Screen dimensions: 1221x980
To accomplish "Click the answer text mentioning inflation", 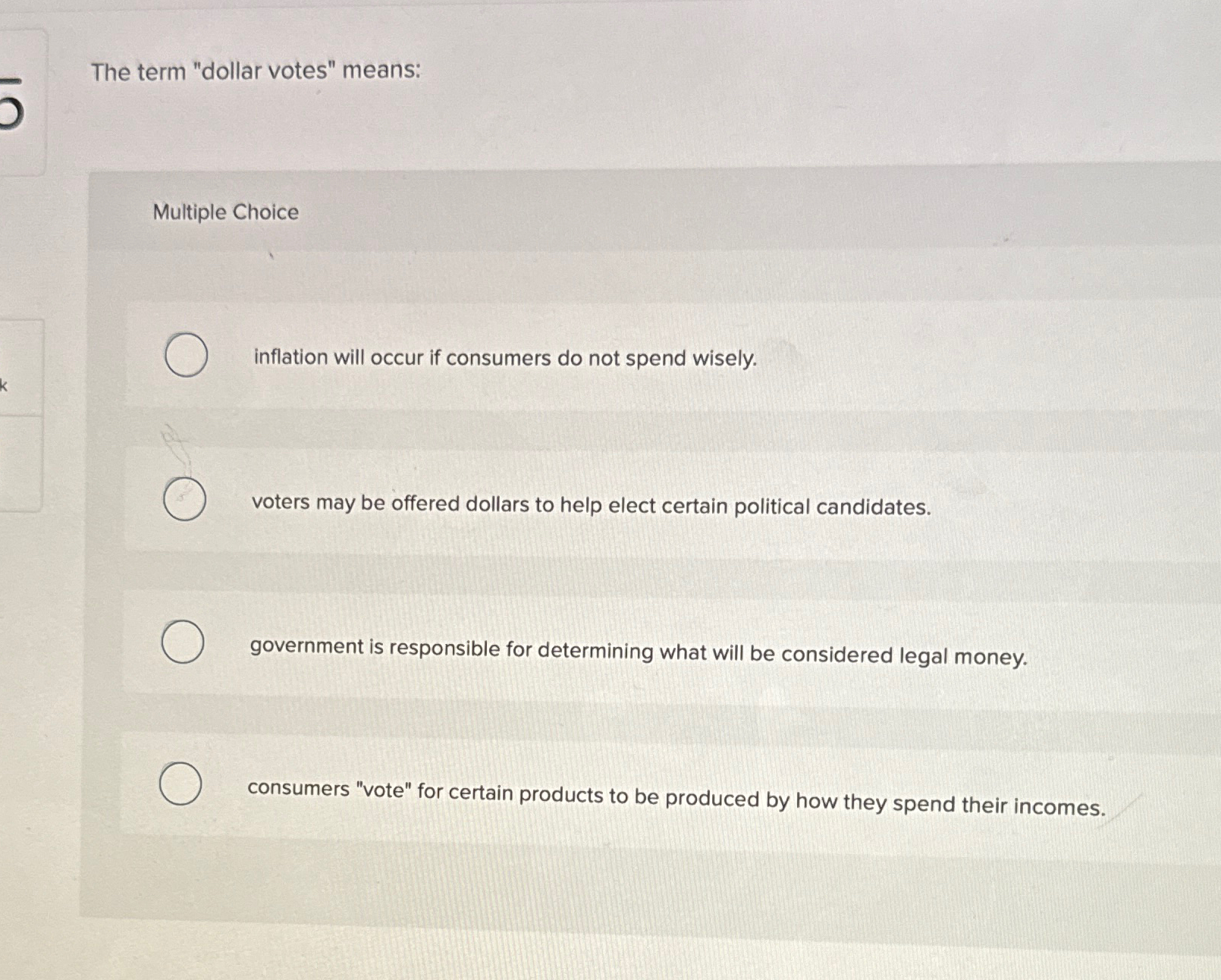I will pyautogui.click(x=504, y=358).
